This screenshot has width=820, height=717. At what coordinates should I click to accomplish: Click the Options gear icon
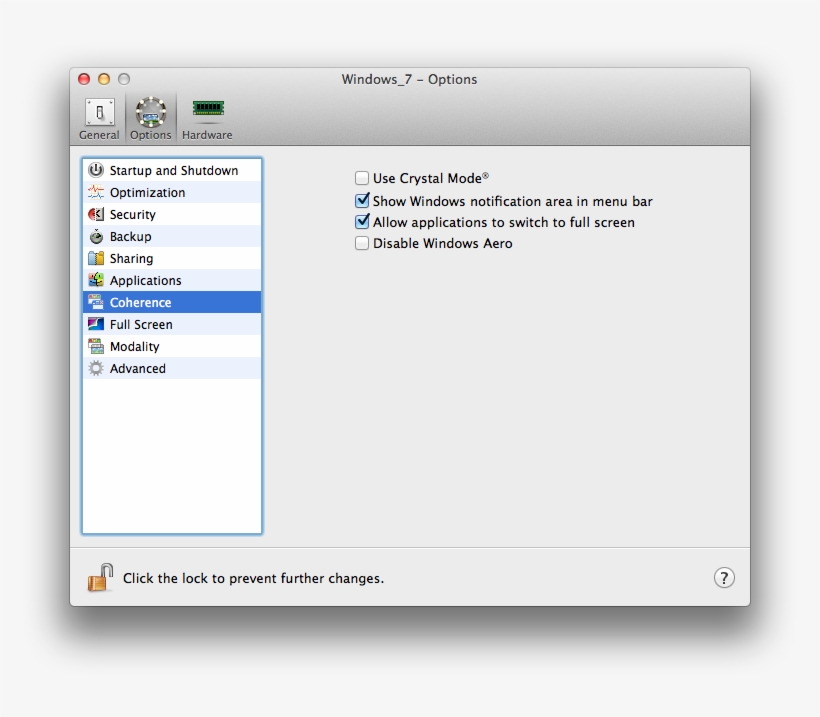[x=151, y=110]
